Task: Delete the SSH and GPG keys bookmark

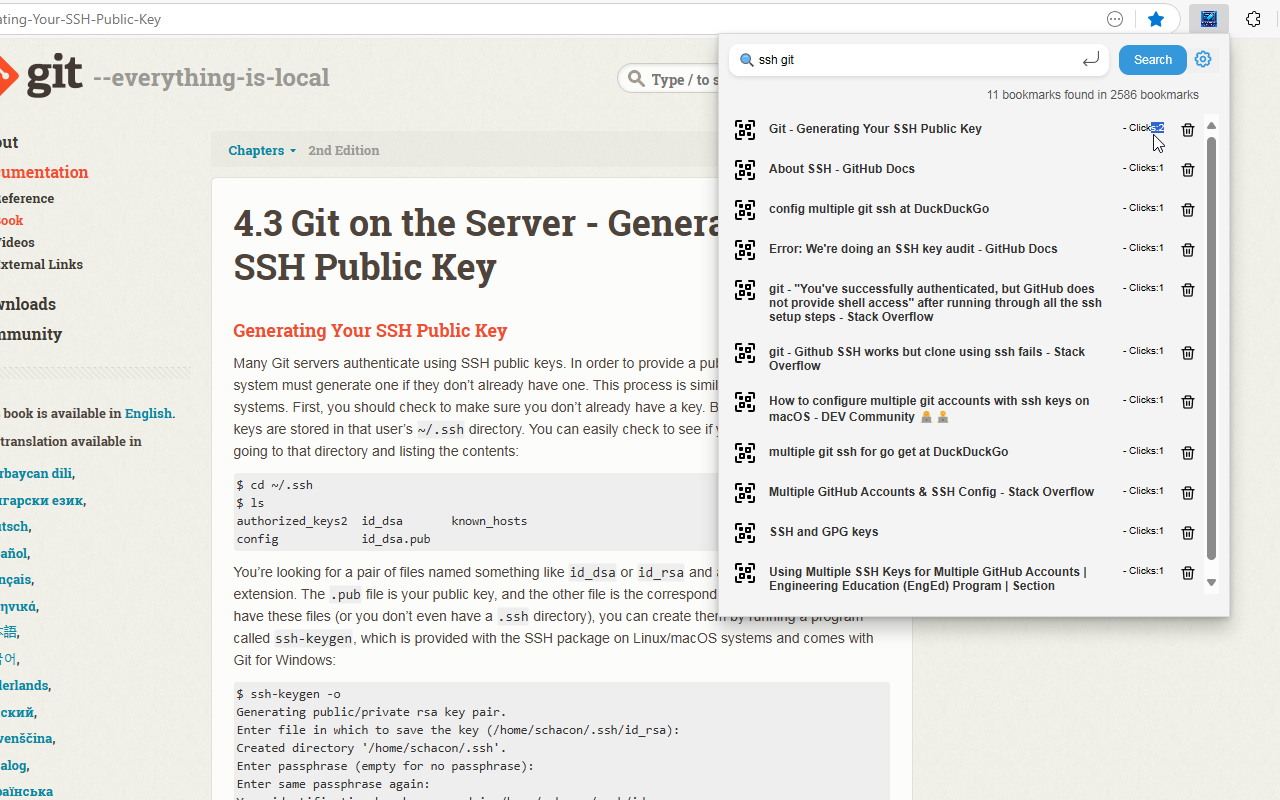Action: (1188, 533)
